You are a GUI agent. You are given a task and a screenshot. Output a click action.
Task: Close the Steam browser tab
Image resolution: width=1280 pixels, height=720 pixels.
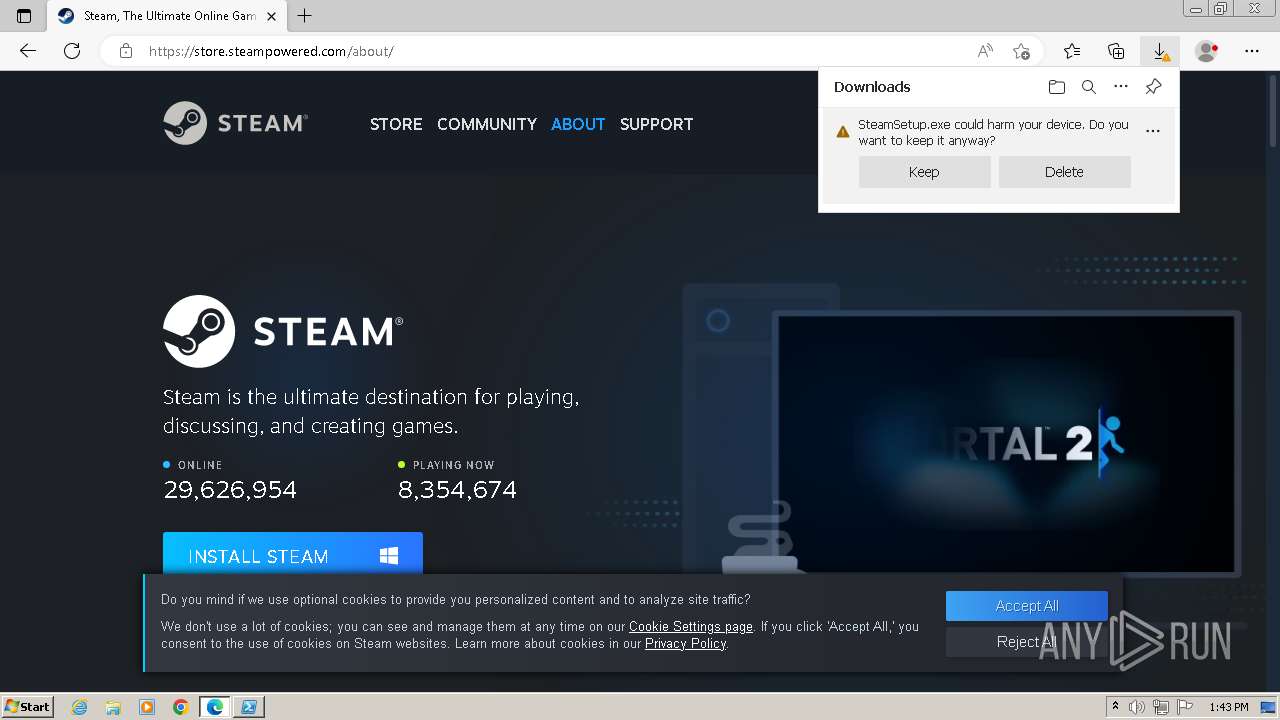(271, 16)
